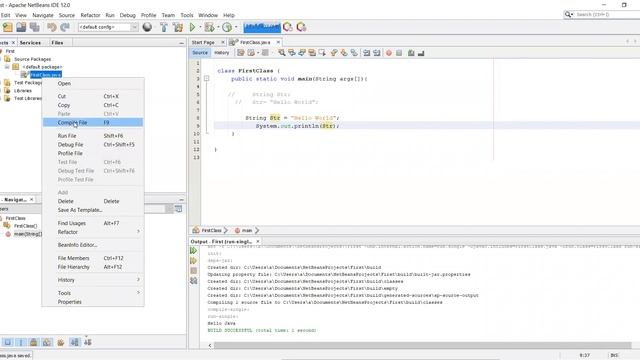Click the Clean and Build Project icon

178,27
